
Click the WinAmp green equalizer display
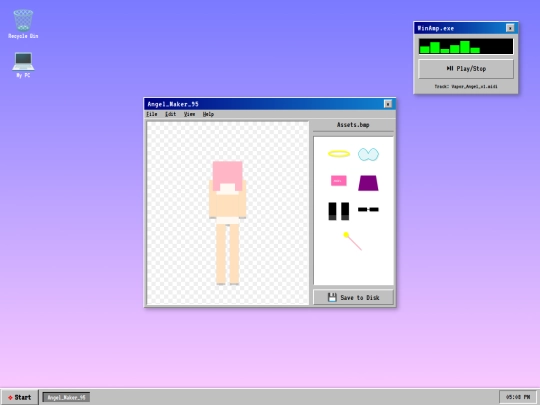(x=466, y=46)
